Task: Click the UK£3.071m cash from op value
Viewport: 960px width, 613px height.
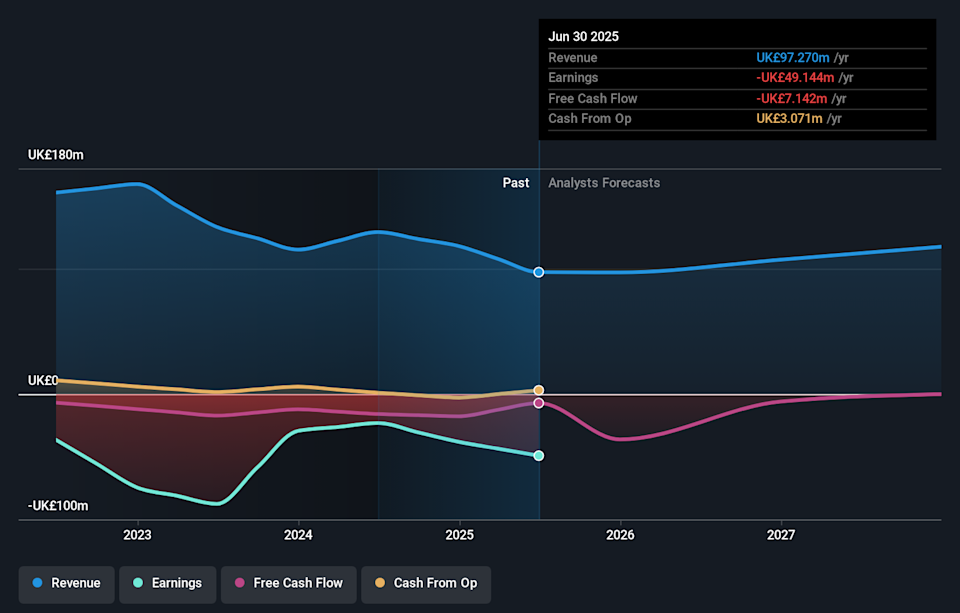Action: point(789,119)
